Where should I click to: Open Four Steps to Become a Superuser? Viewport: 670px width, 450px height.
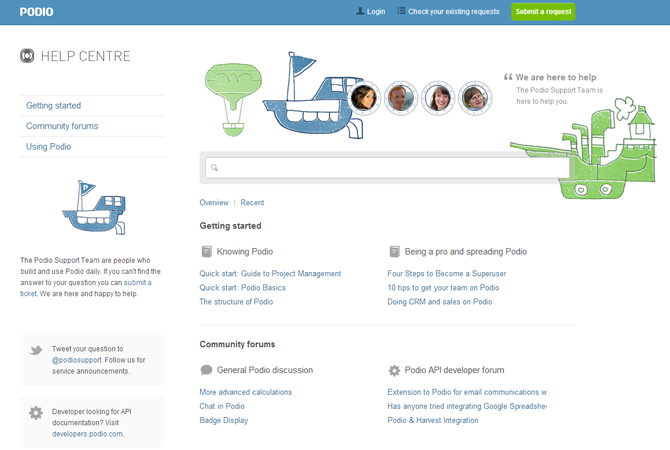(x=447, y=274)
